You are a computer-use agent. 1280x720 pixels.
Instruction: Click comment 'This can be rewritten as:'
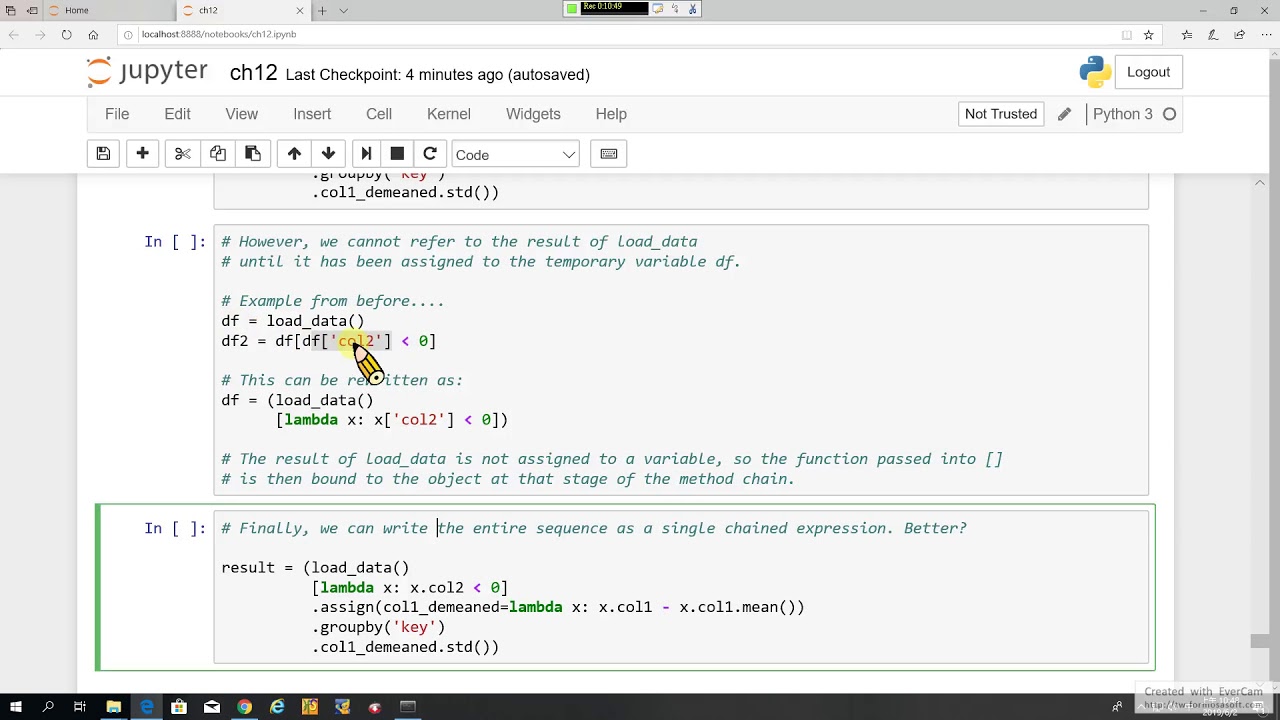tap(342, 380)
